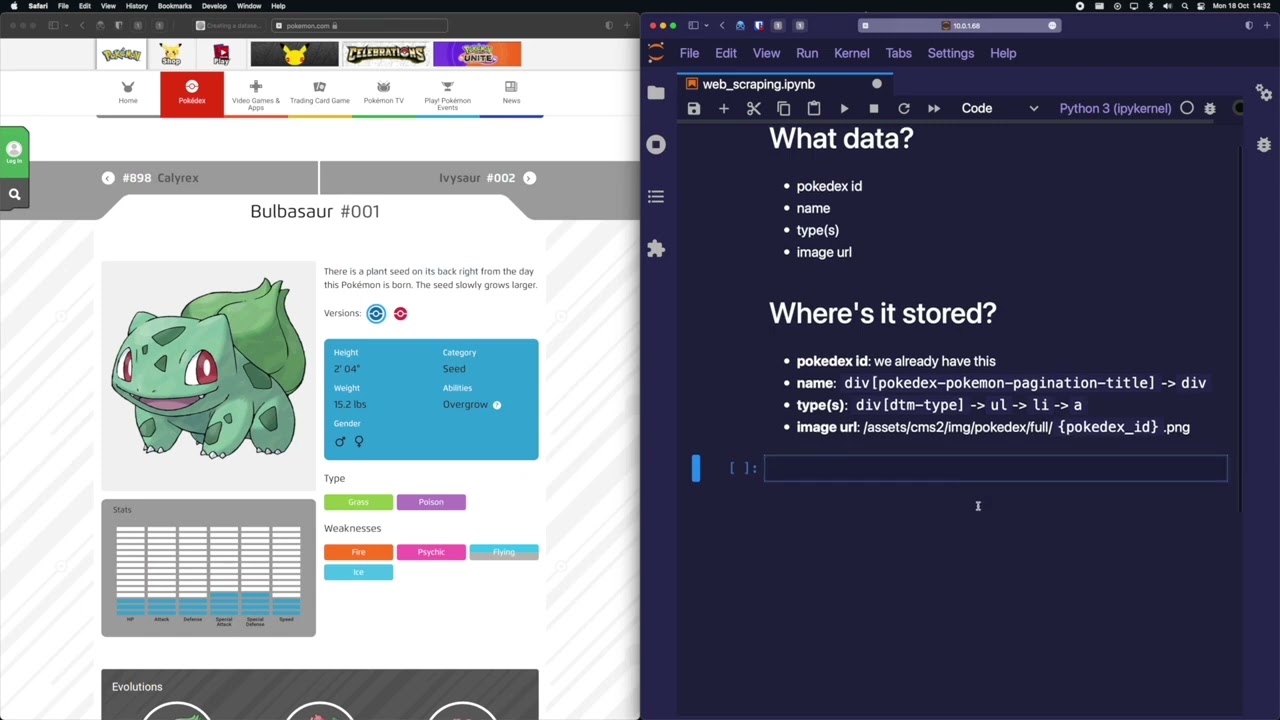Screen dimensions: 1280x720
Task: Interrupt the kernel with the stop icon
Action: pos(874,108)
